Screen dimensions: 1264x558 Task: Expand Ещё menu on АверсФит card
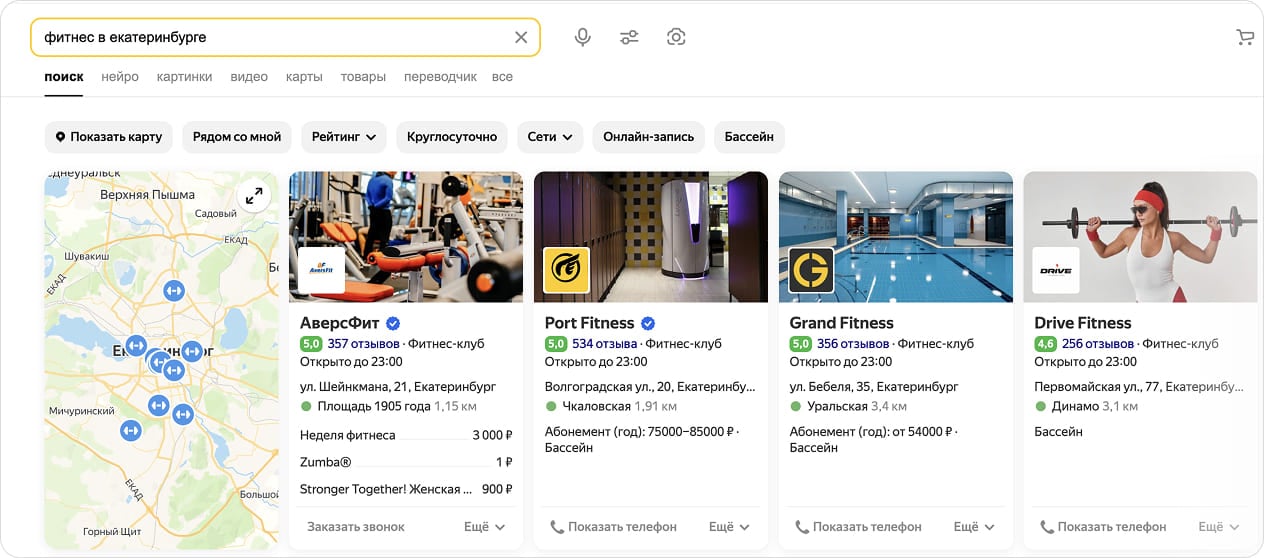tap(485, 526)
